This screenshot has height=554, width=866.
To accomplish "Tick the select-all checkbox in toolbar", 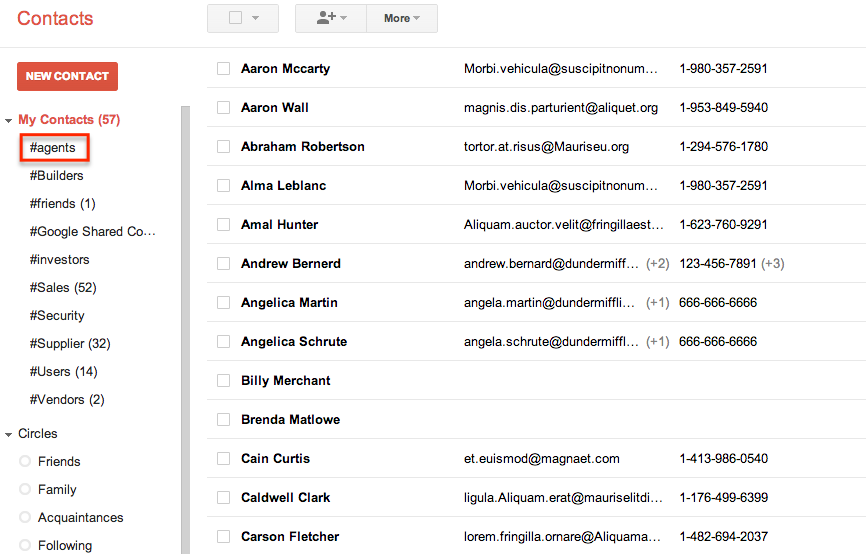I will point(235,18).
